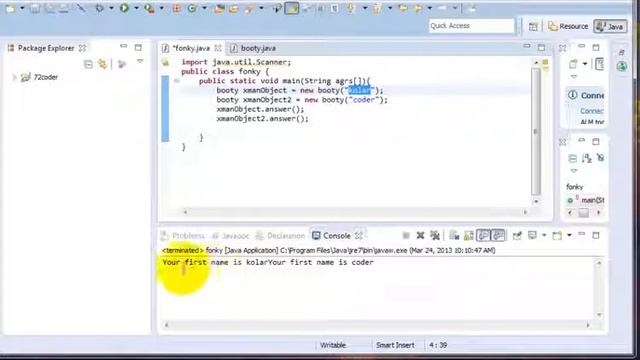Switch to the Resource perspective

[x=568, y=26]
